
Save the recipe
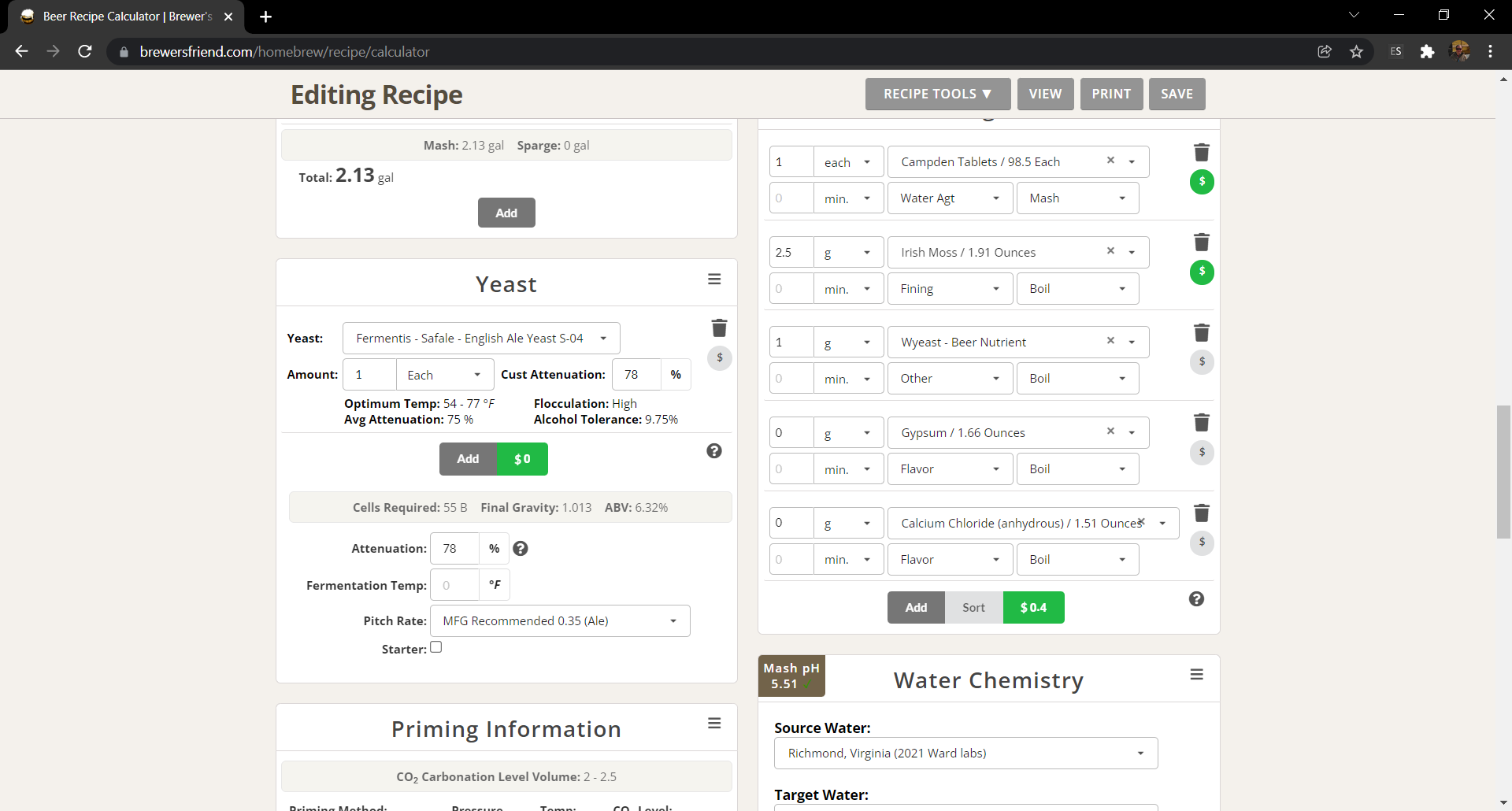point(1176,94)
